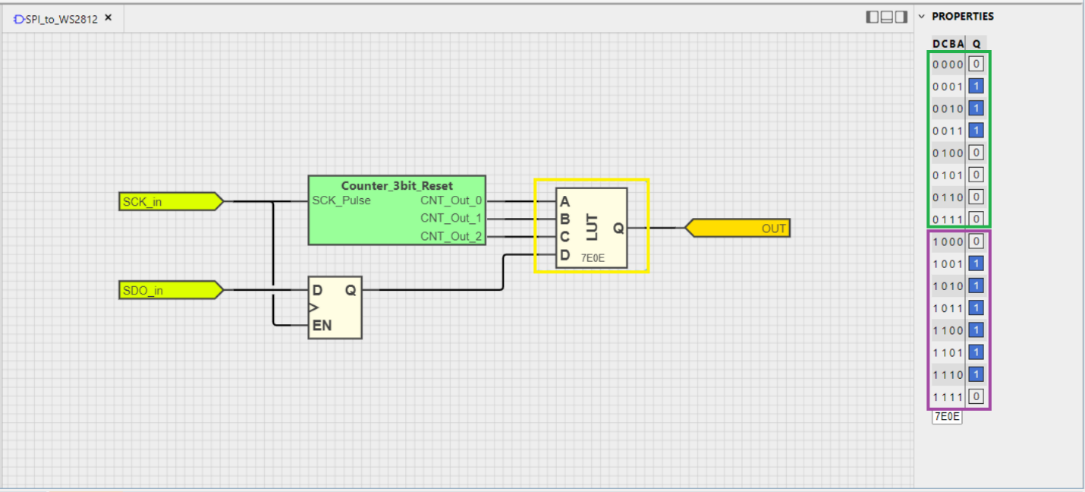Toggle left panel layout icon
Image resolution: width=1085 pixels, height=492 pixels.
coord(873,17)
